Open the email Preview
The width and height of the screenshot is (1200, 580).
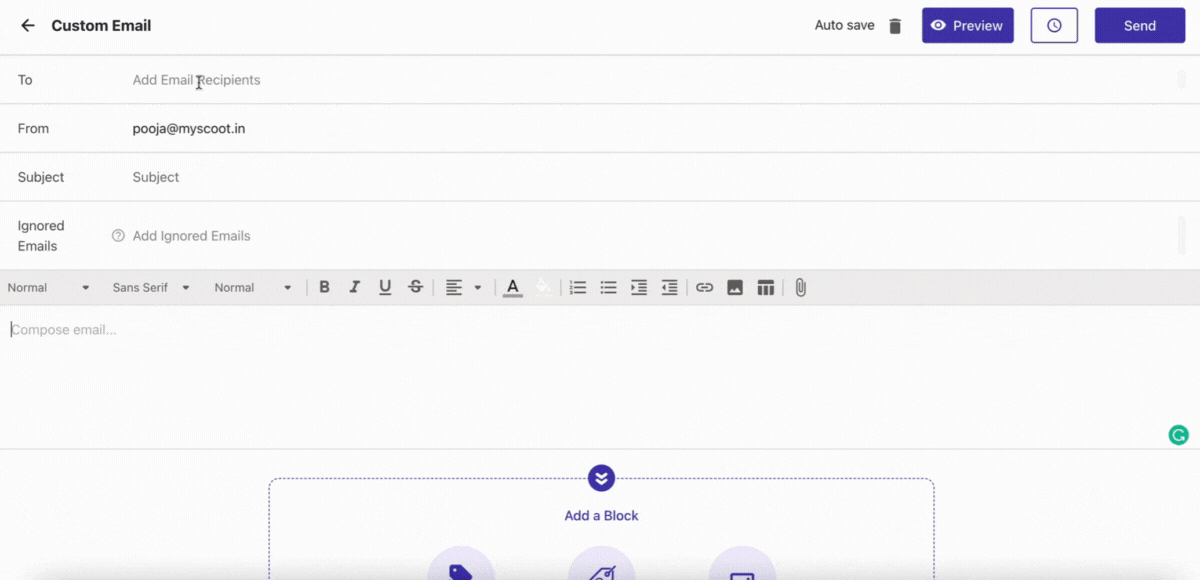tap(967, 26)
